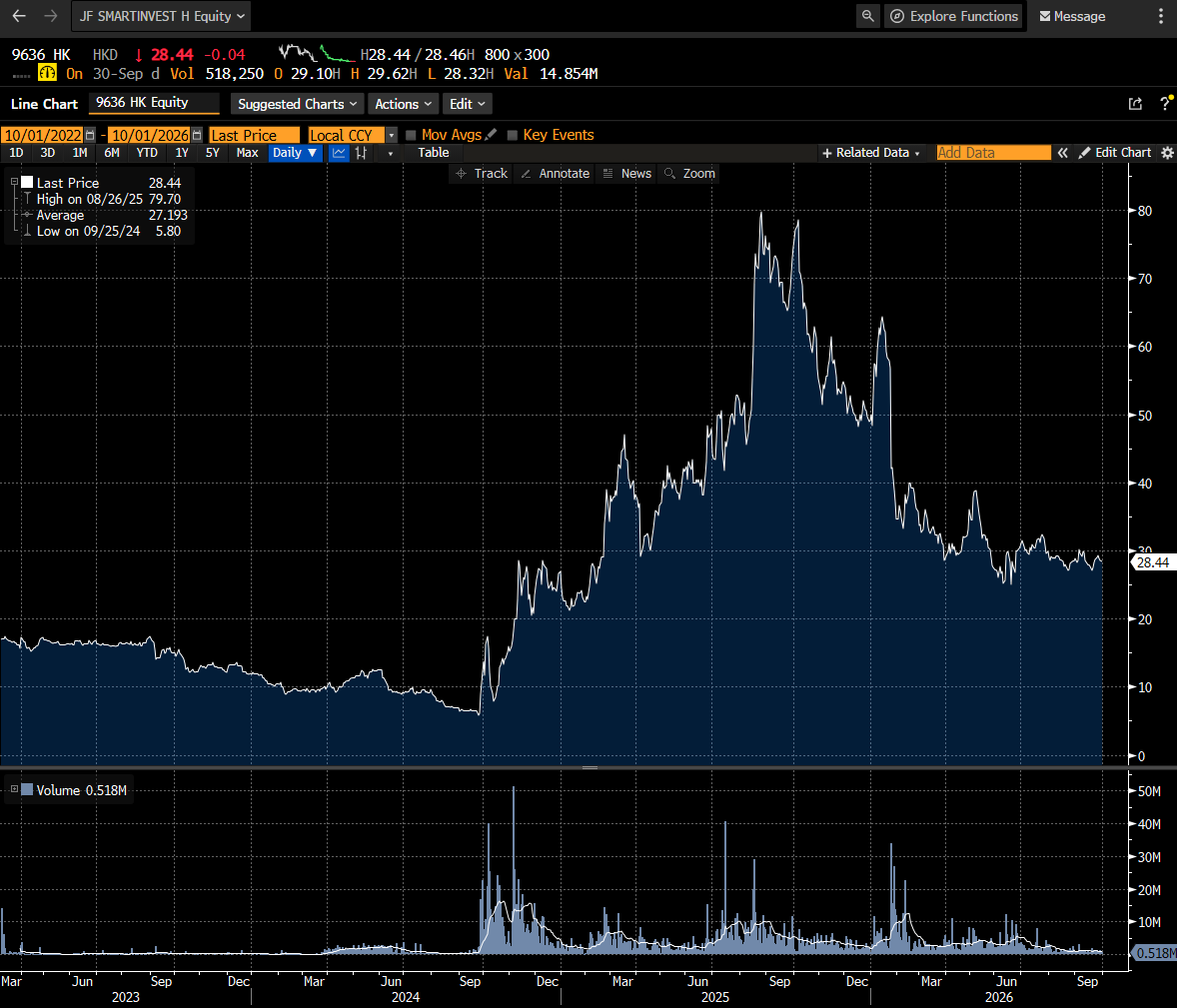Viewport: 1177px width, 1008px height.
Task: Open the Edit dropdown menu
Action: (467, 104)
